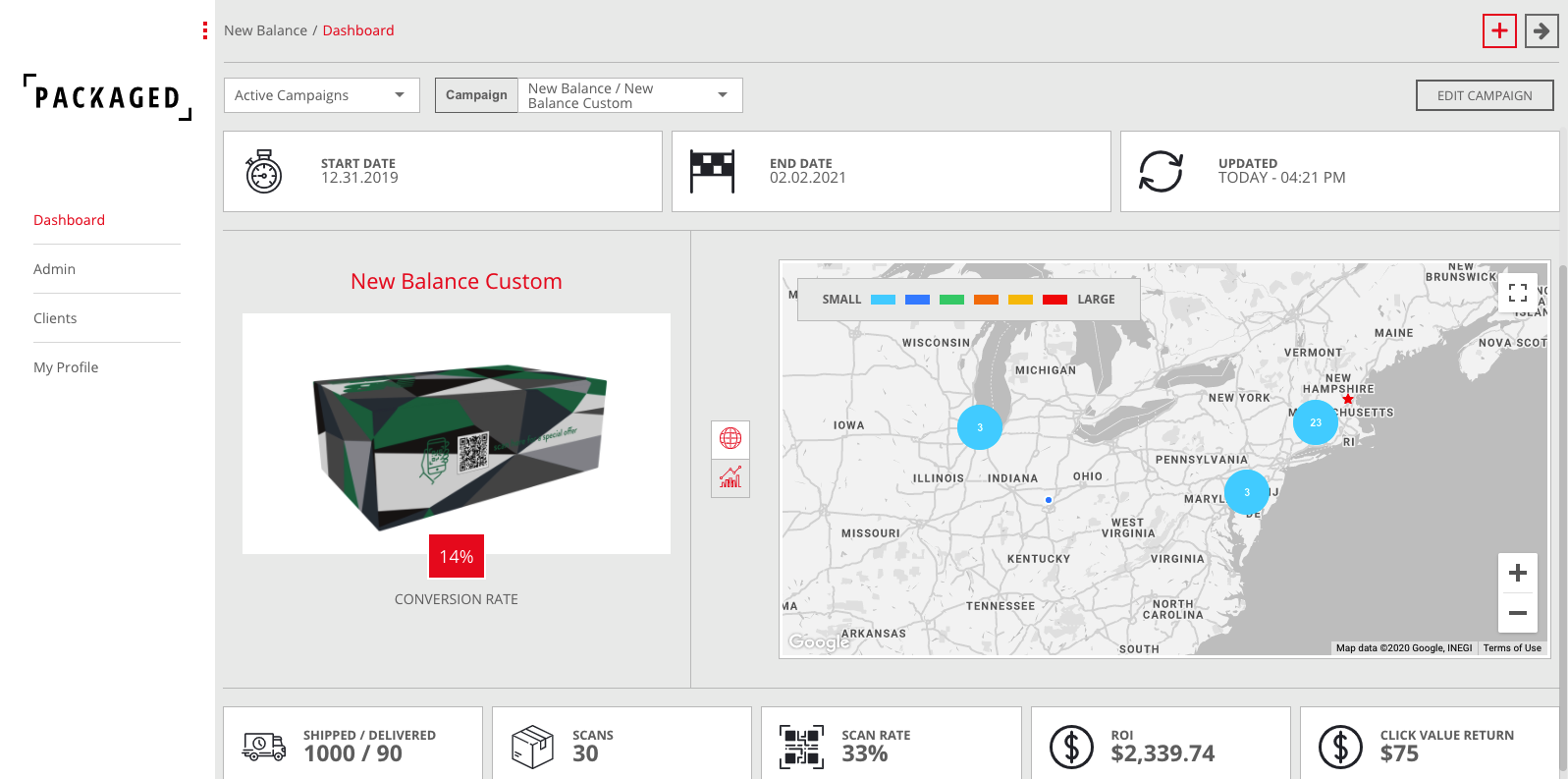Viewport: 1568px width, 779px height.
Task: Switch to chart analytics view
Action: pyautogui.click(x=730, y=478)
